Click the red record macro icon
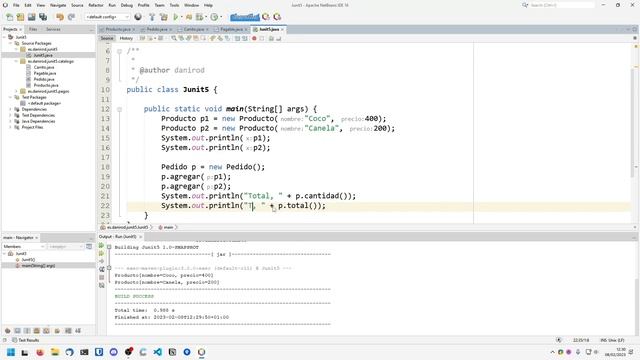Viewport: 640px width, 360px height. click(x=254, y=38)
